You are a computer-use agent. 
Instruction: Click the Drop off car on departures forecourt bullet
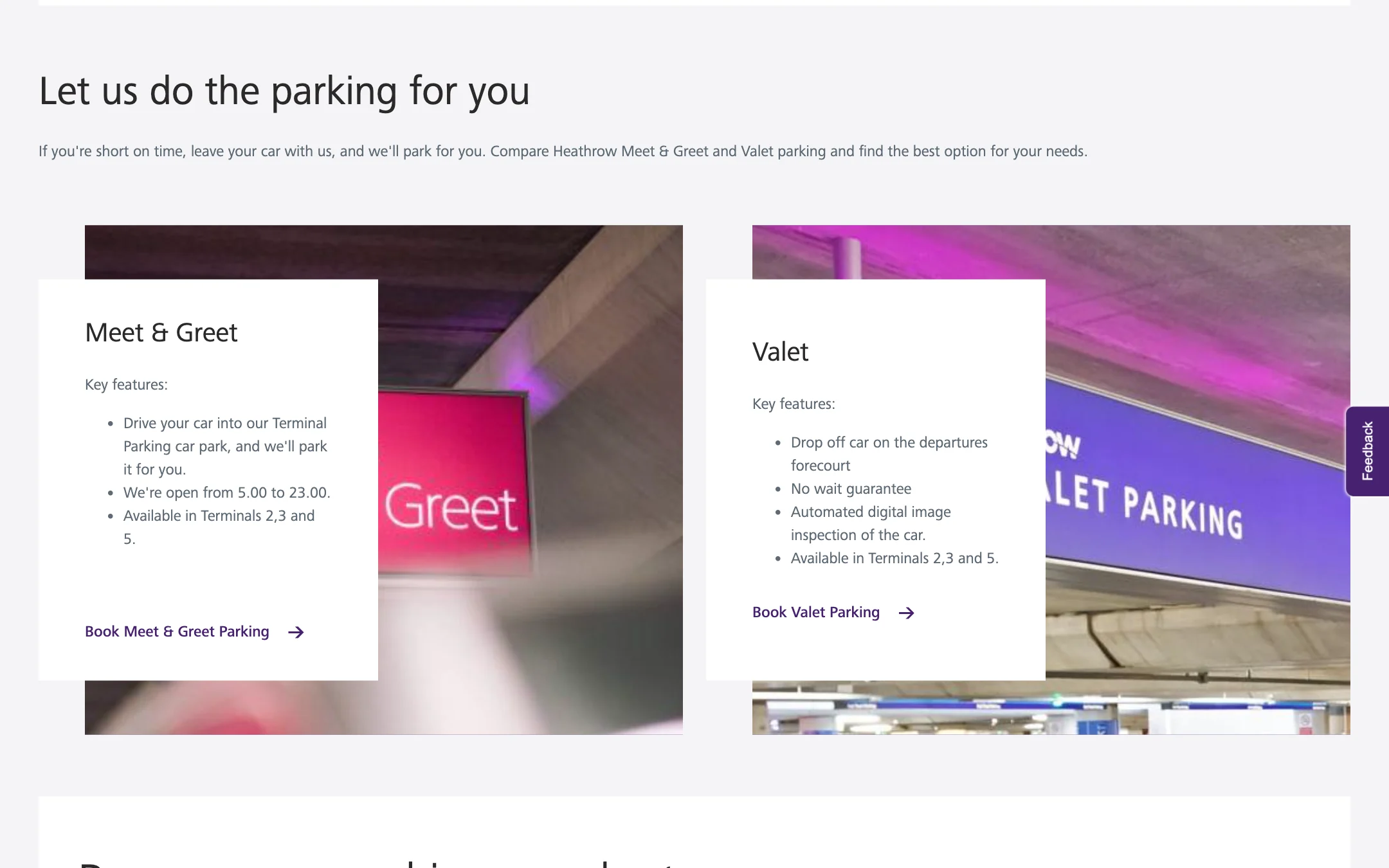(x=889, y=454)
